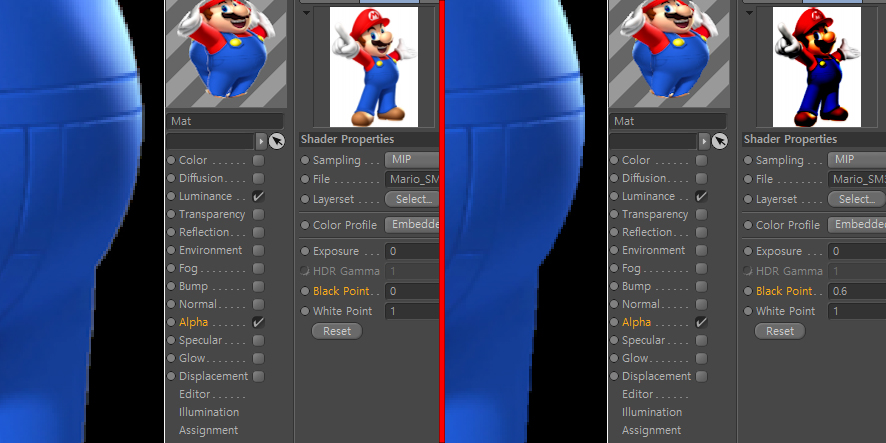Click the animation dot beside Layerset in the Black Point 0 panel
Viewport: 886px width, 443px height.
(305, 199)
